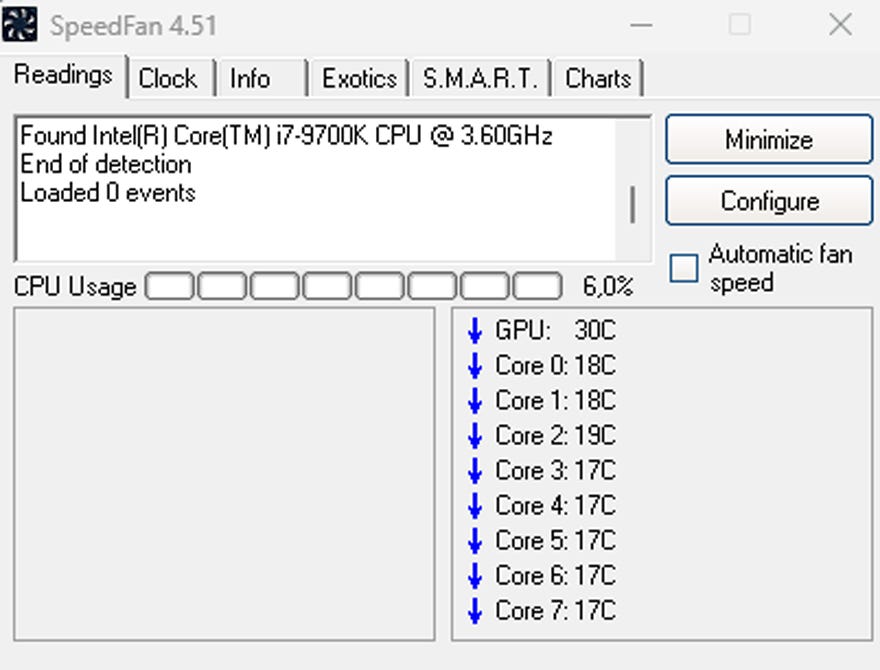Click the log box scrollbar thumb
The height and width of the screenshot is (670, 880).
(633, 205)
